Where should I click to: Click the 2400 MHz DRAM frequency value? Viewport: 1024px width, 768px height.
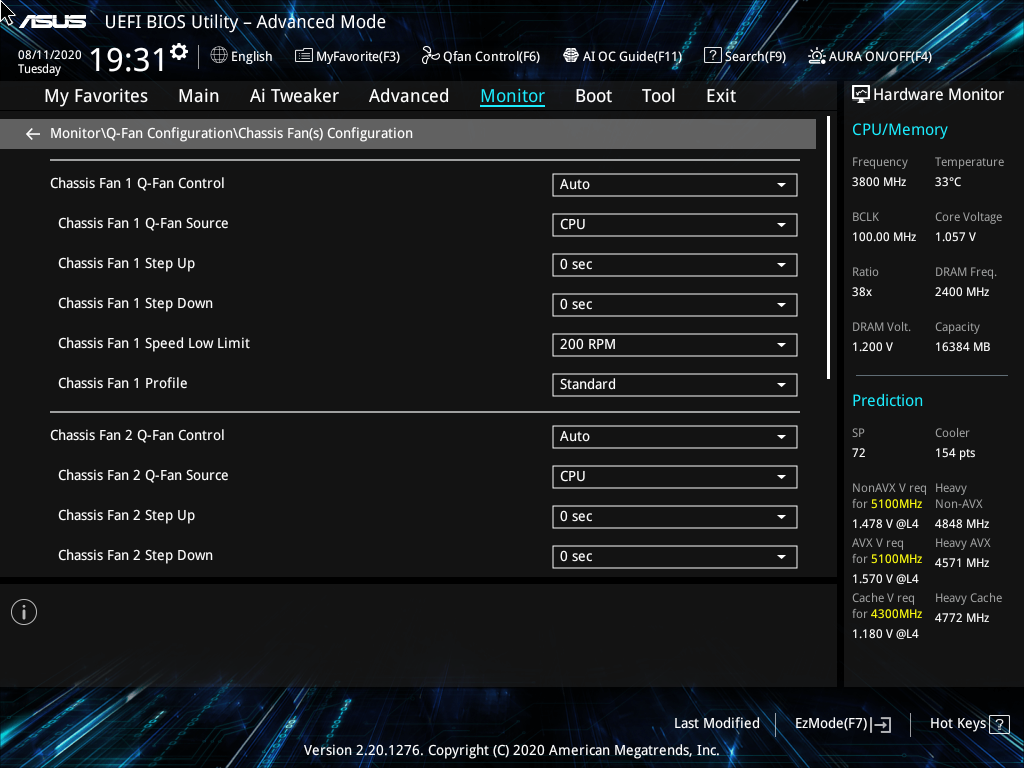(961, 292)
